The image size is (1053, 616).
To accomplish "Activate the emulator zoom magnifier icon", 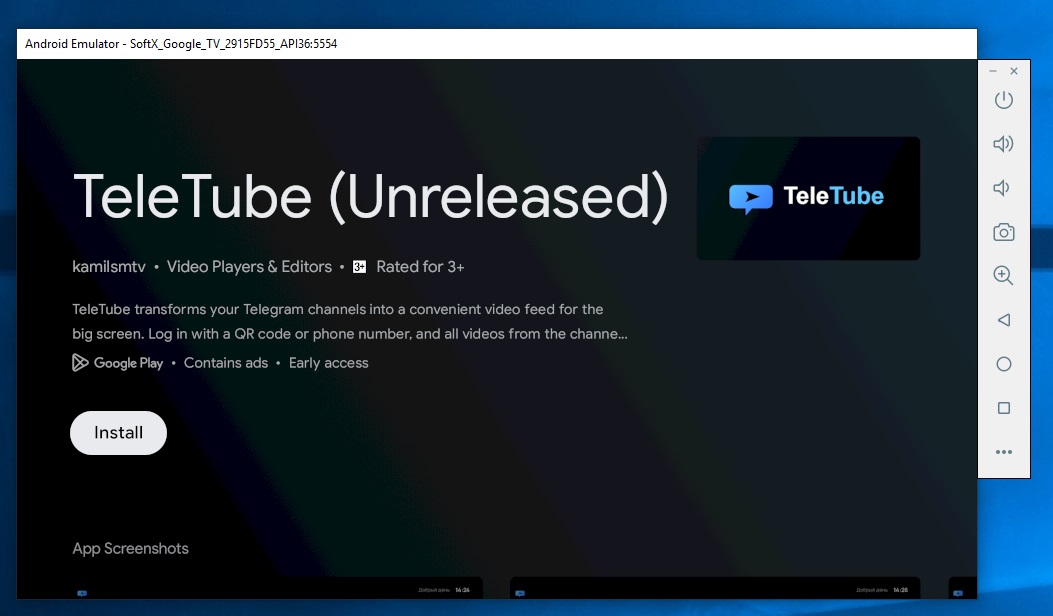I will 1003,275.
